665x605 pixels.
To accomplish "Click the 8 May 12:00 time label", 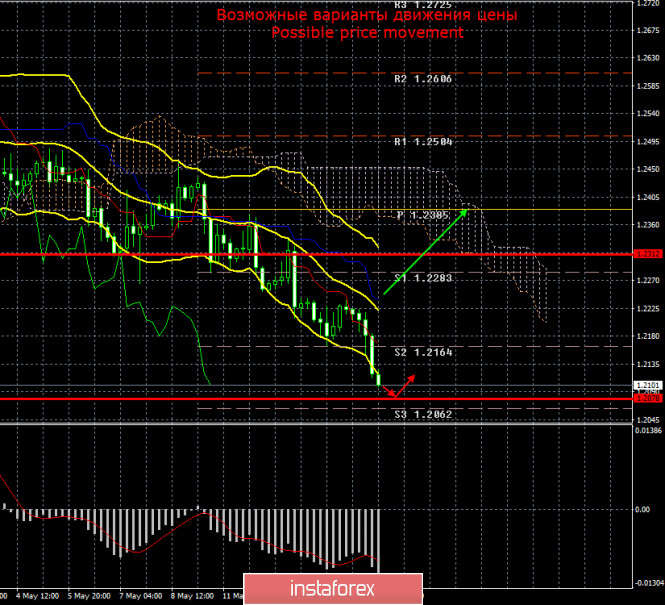I will [x=194, y=594].
